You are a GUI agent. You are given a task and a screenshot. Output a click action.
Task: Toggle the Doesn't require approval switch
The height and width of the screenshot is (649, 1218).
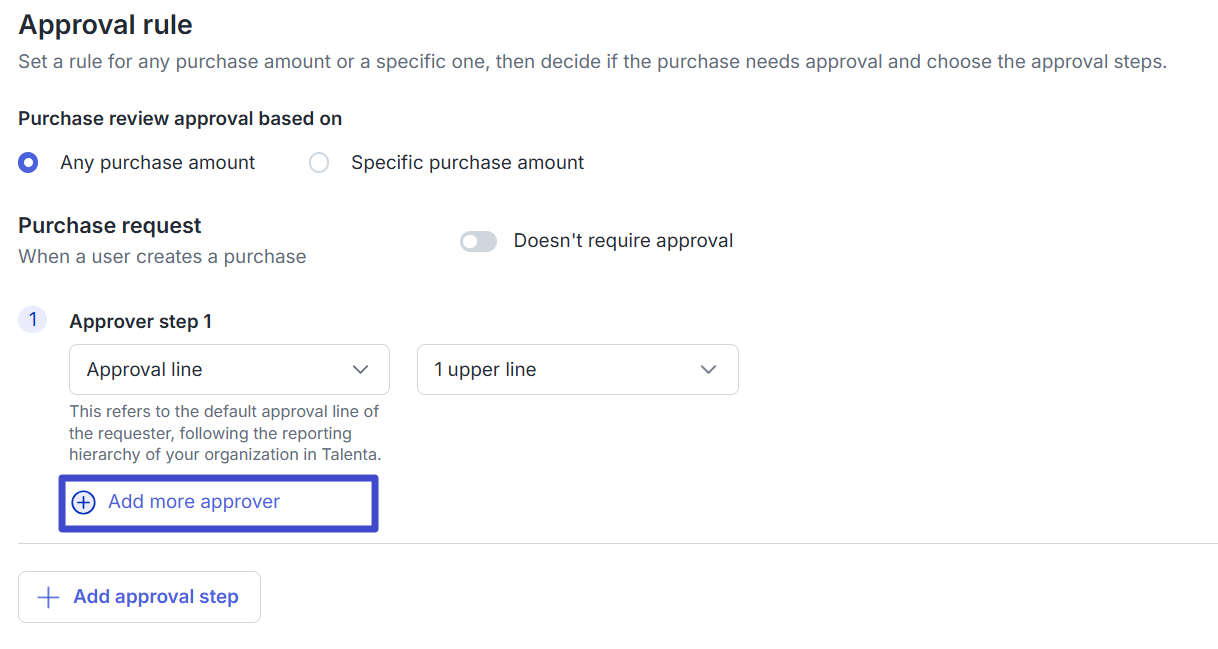[x=478, y=241]
